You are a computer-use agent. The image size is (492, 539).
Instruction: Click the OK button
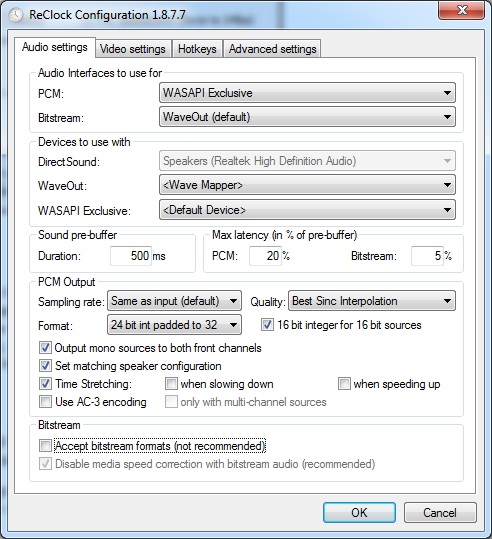pyautogui.click(x=359, y=513)
